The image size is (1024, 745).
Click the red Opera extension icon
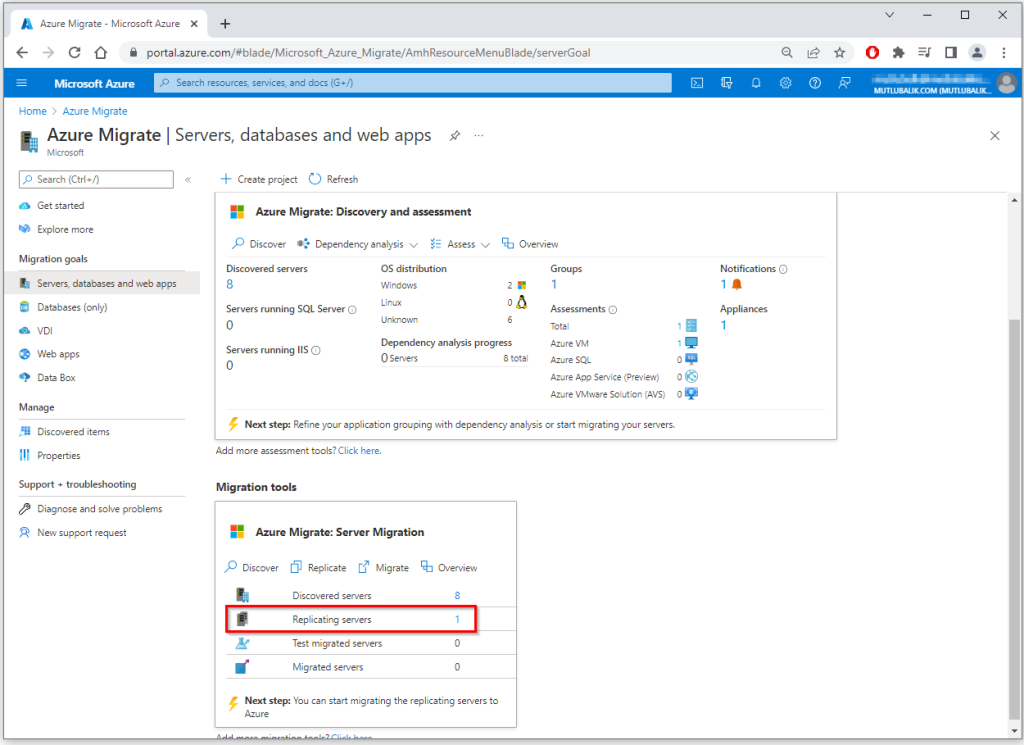click(872, 53)
